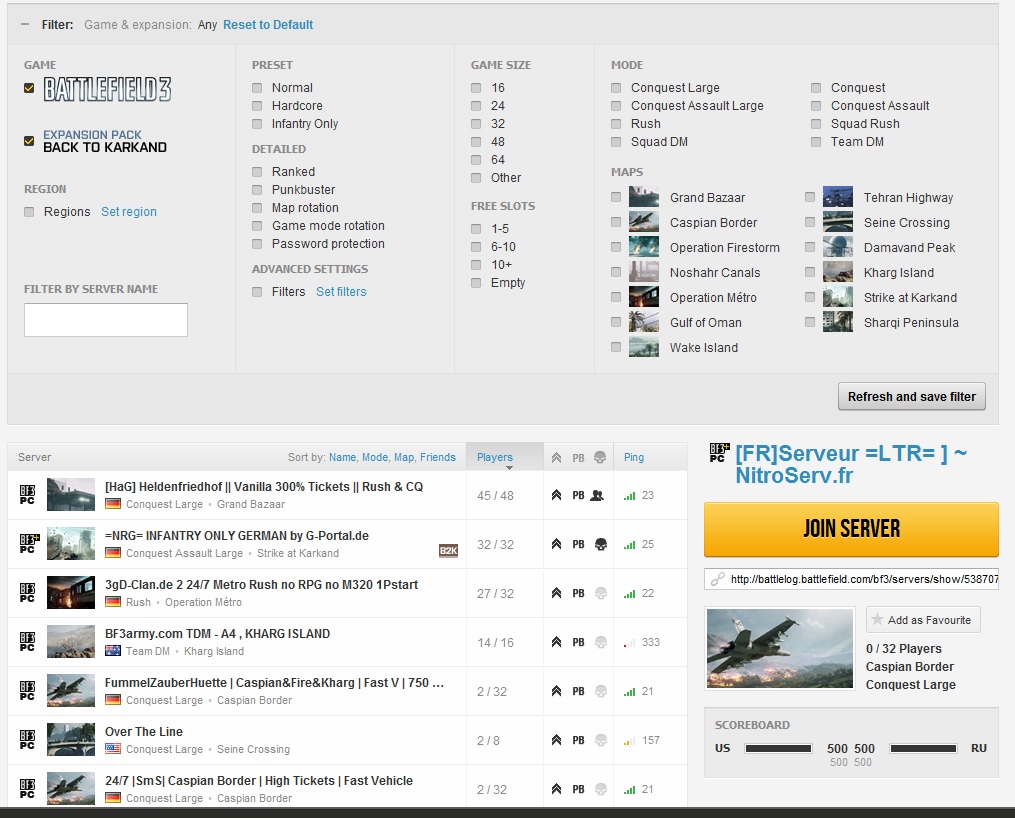Sort server list by Friends
The height and width of the screenshot is (818, 1015).
click(x=438, y=457)
